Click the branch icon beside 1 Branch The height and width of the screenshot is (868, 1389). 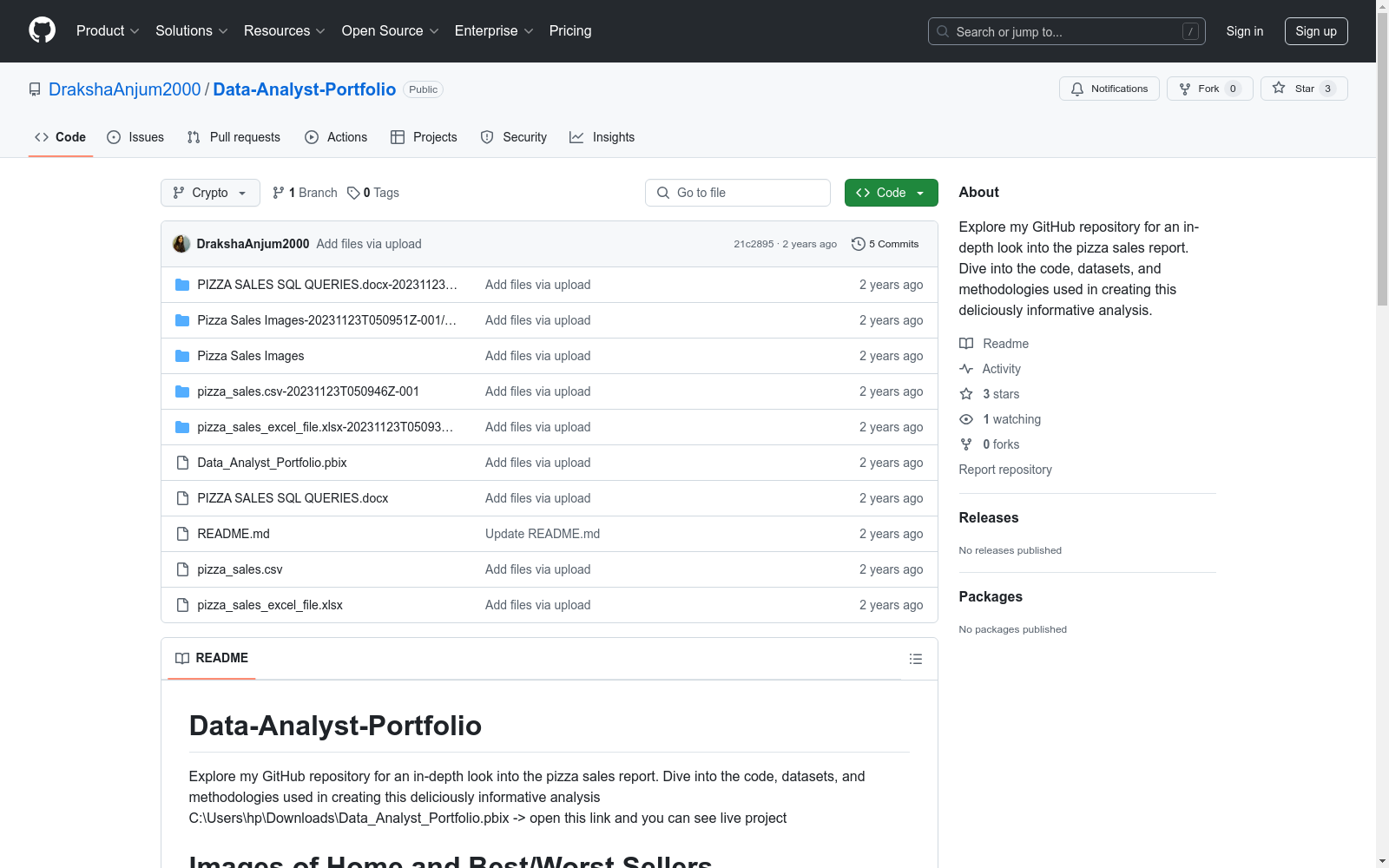(x=279, y=193)
